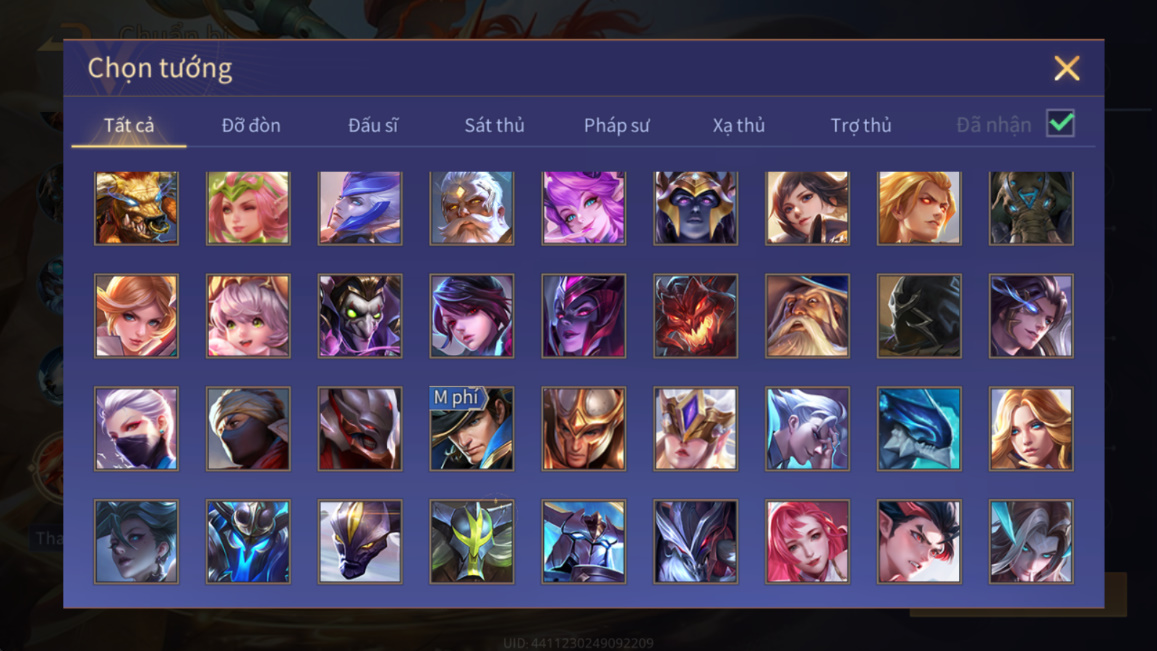Select the wizard with blue pointed hat
This screenshot has height=651, width=1157.
[807, 316]
